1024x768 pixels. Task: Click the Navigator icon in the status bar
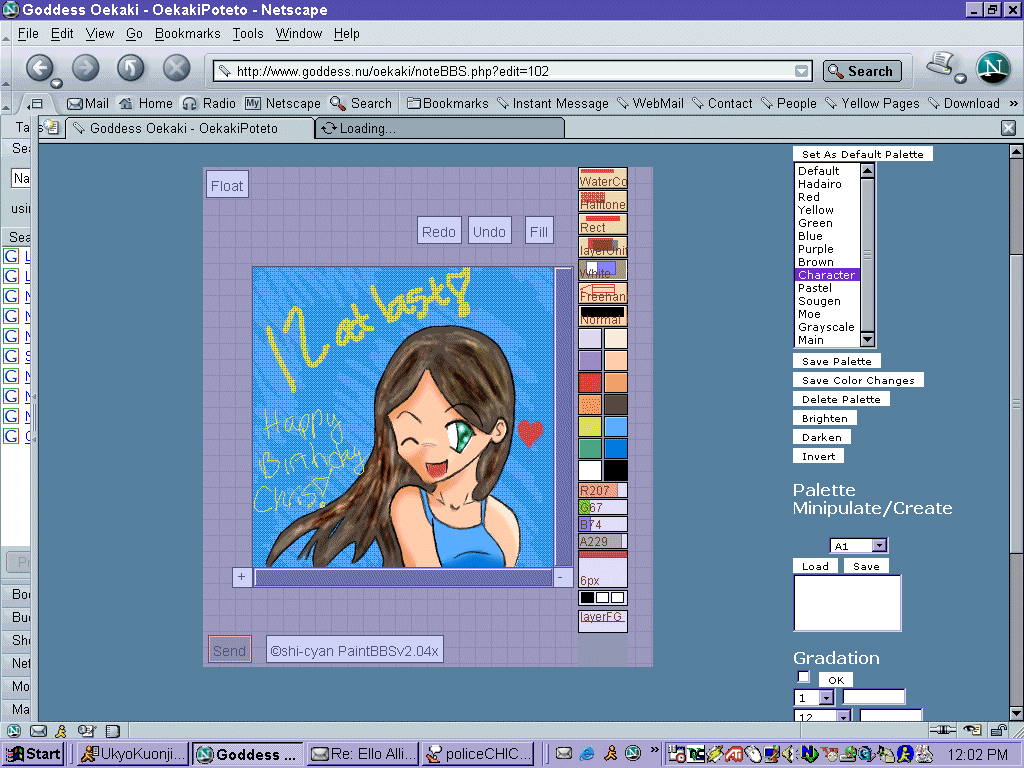tap(14, 731)
